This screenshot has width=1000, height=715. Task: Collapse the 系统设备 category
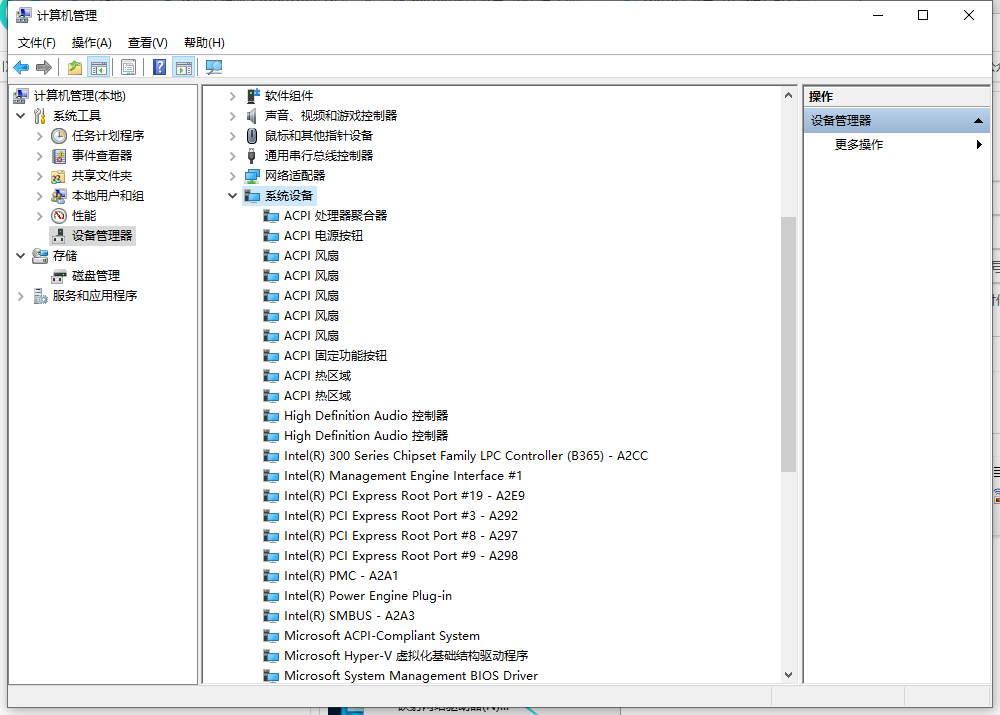pos(233,196)
